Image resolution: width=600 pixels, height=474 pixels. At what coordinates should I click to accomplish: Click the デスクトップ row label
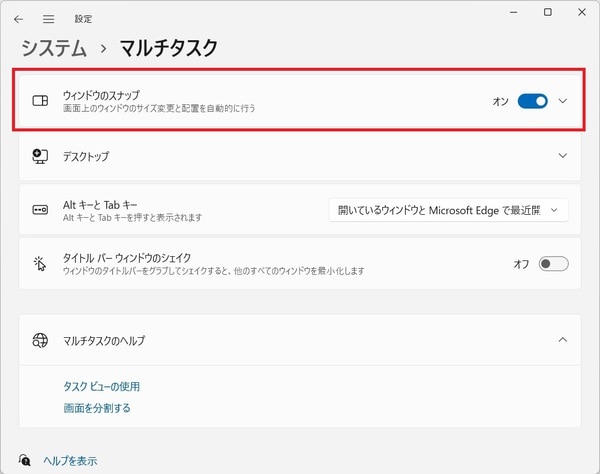[86, 156]
